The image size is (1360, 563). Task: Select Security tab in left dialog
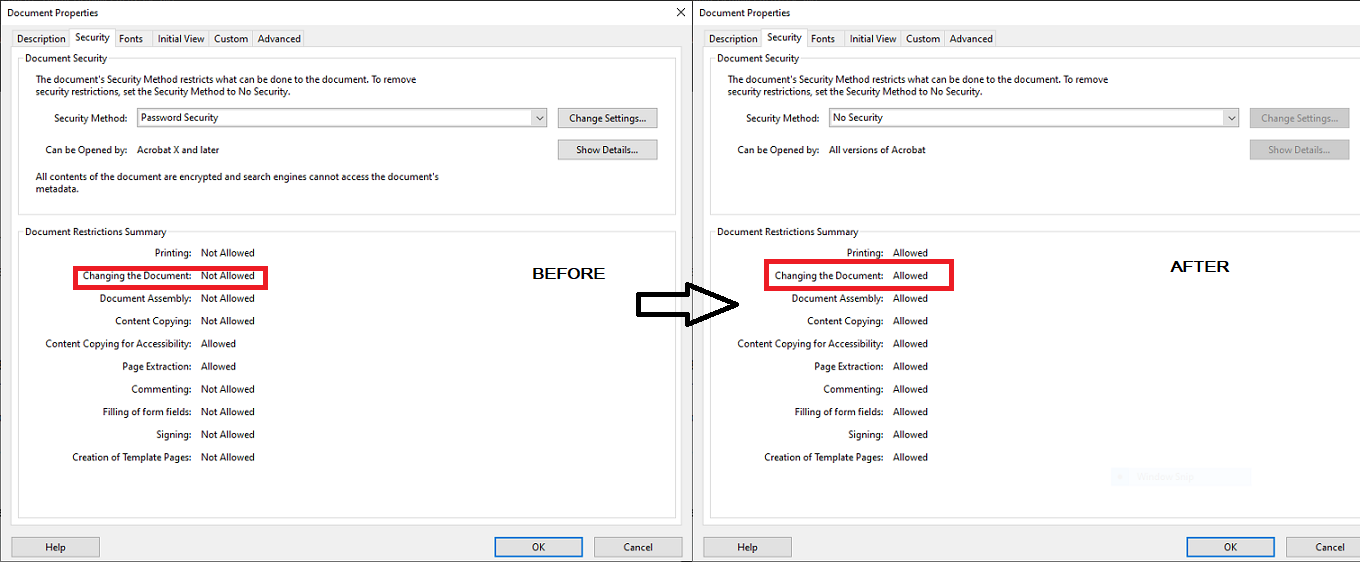(x=92, y=38)
